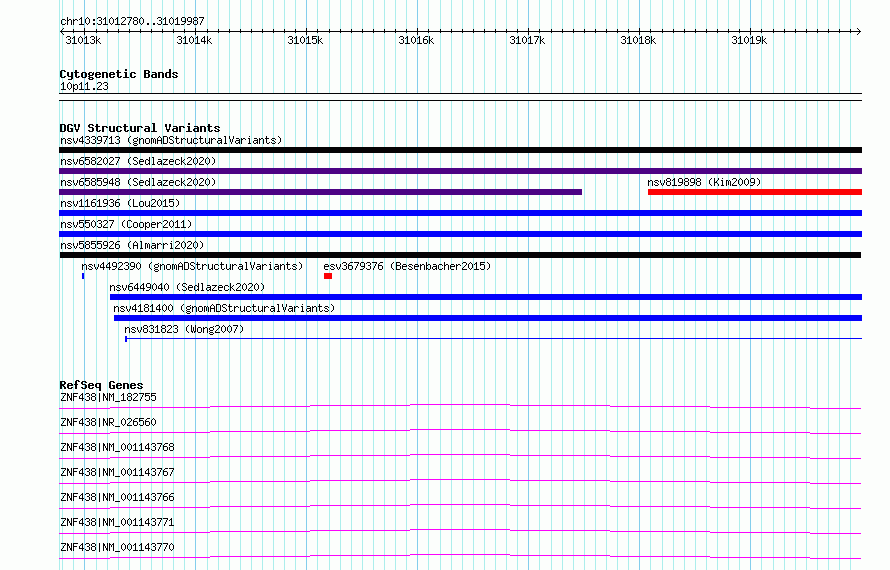Select the blue bar under nsv4181400

488,318
